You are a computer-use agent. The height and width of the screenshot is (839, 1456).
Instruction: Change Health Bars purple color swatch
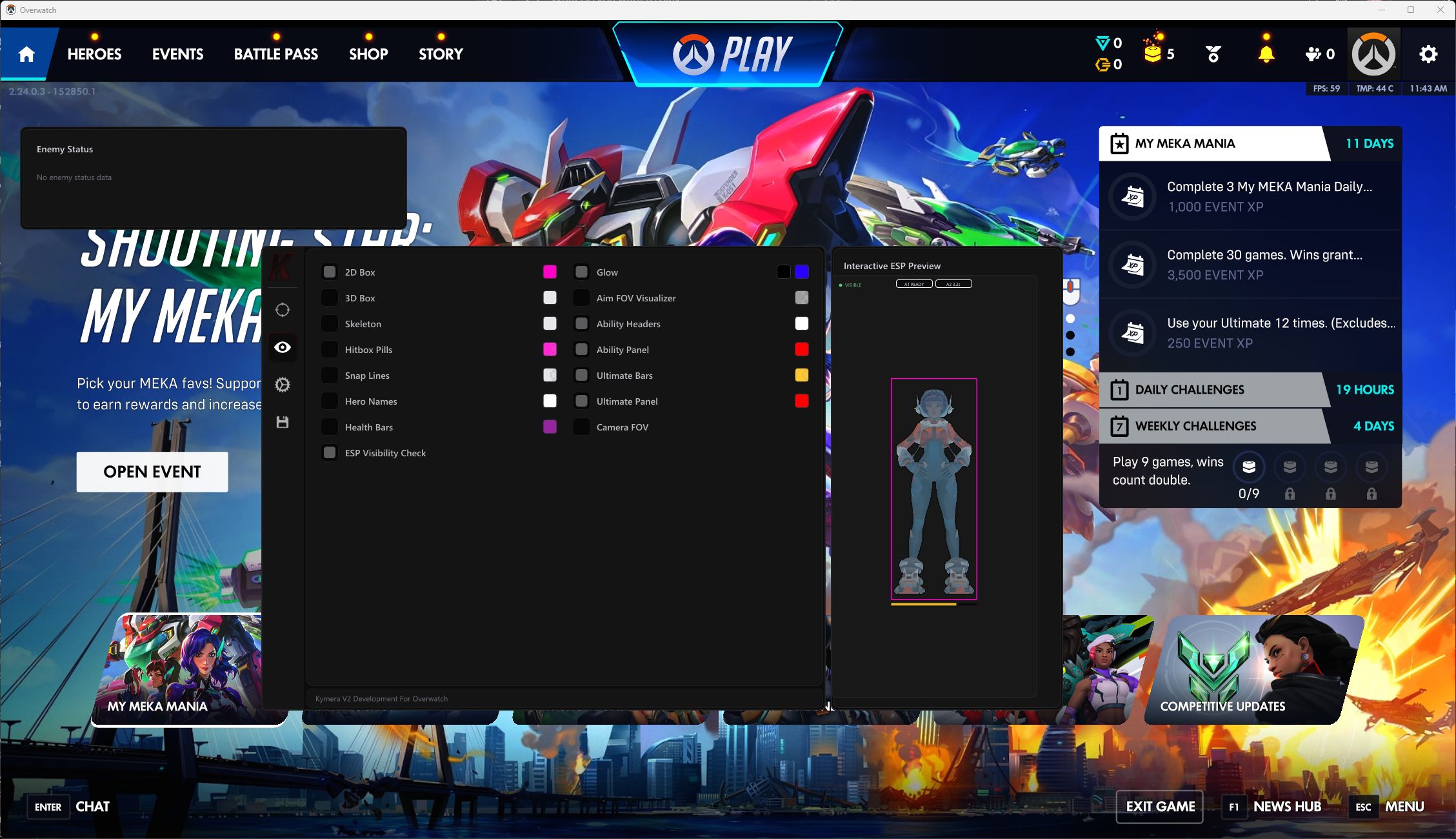[x=550, y=427]
